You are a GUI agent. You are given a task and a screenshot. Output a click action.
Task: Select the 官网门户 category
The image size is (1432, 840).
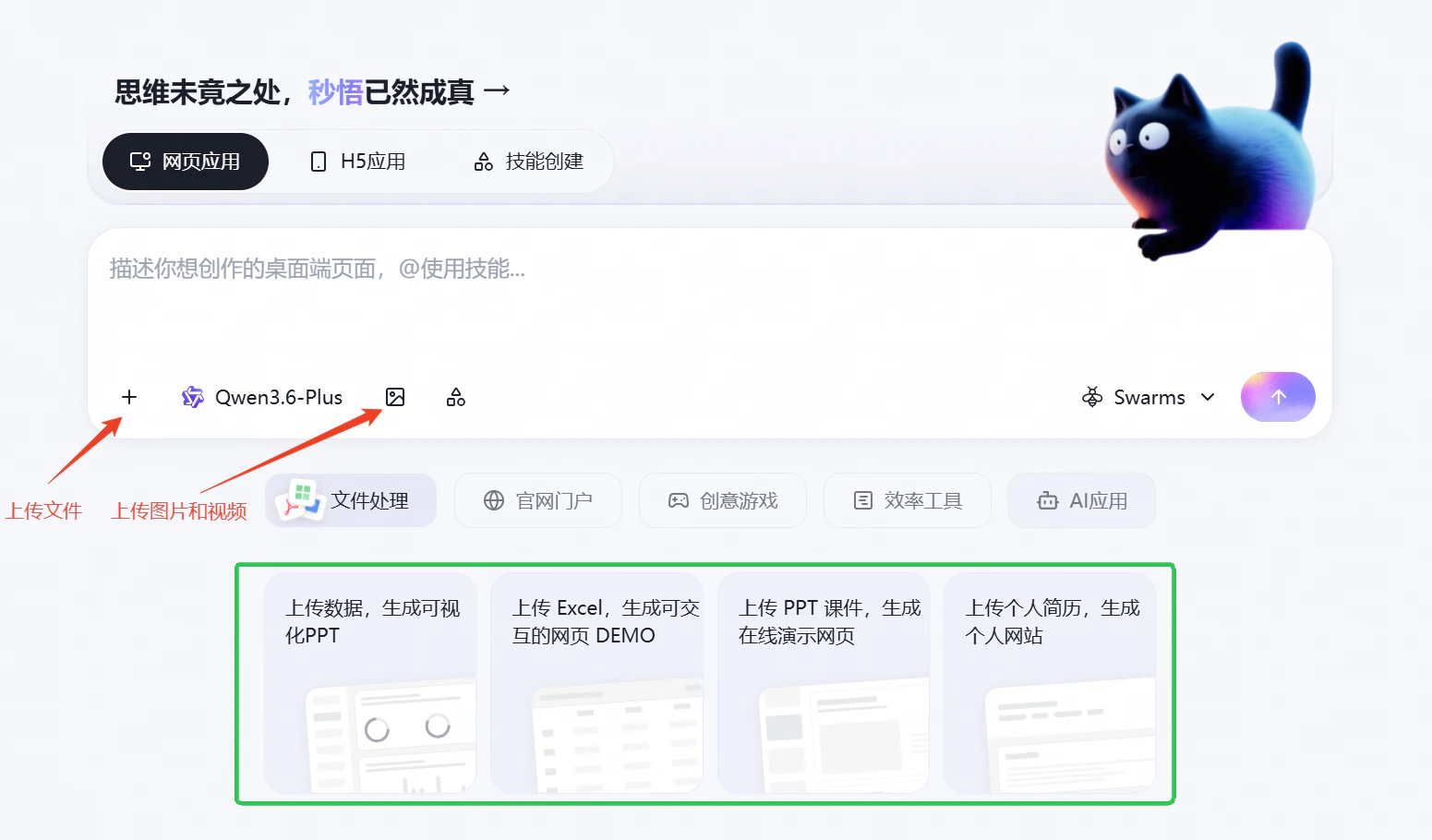click(538, 500)
